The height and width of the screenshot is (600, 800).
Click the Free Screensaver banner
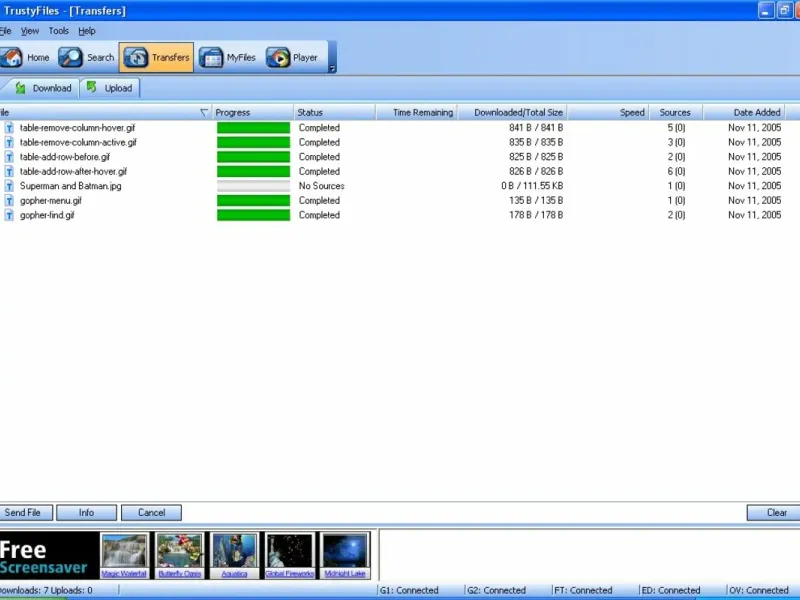point(49,556)
